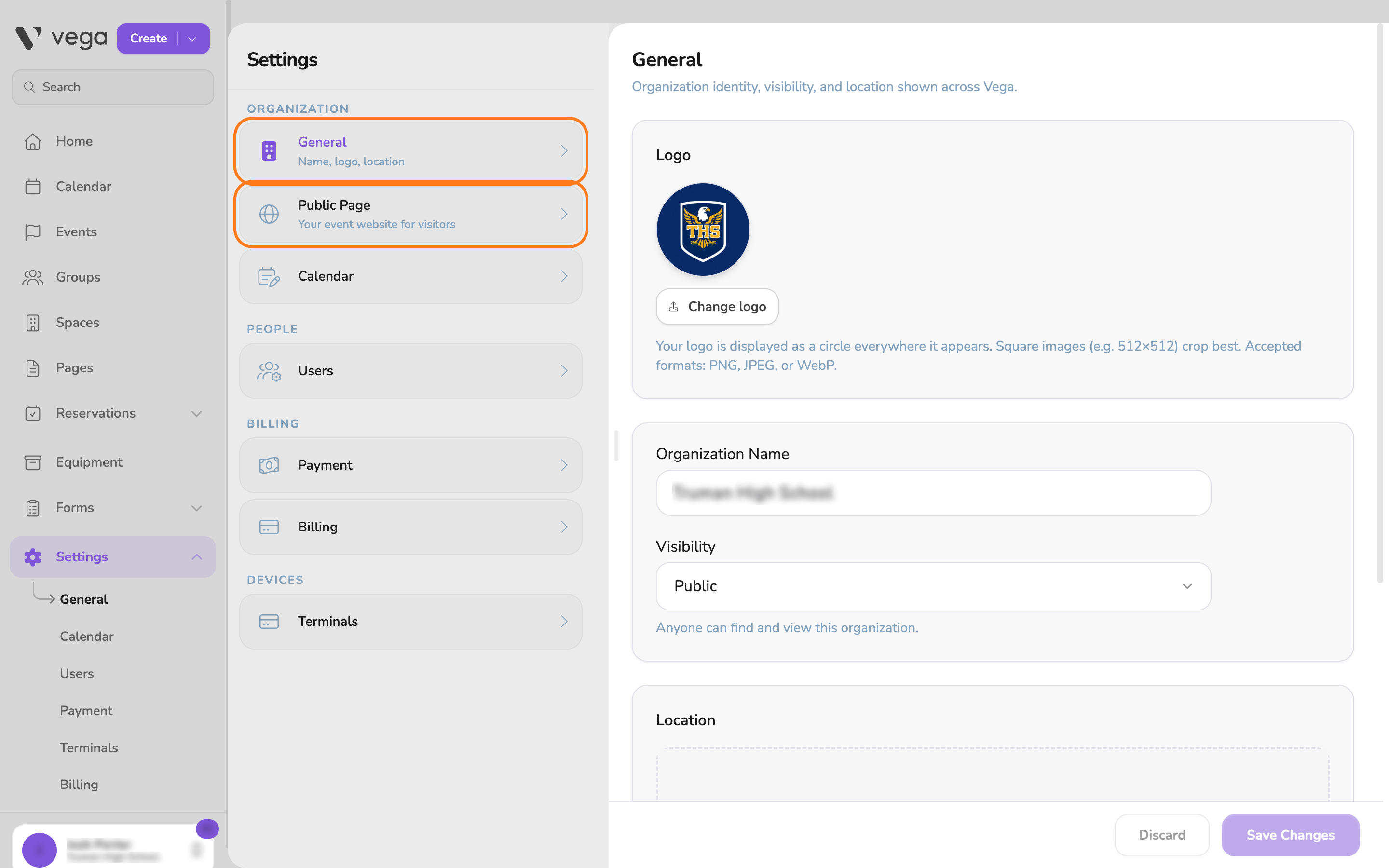Click the globe icon on Public Page card
Image resolution: width=1389 pixels, height=868 pixels.
click(x=269, y=214)
